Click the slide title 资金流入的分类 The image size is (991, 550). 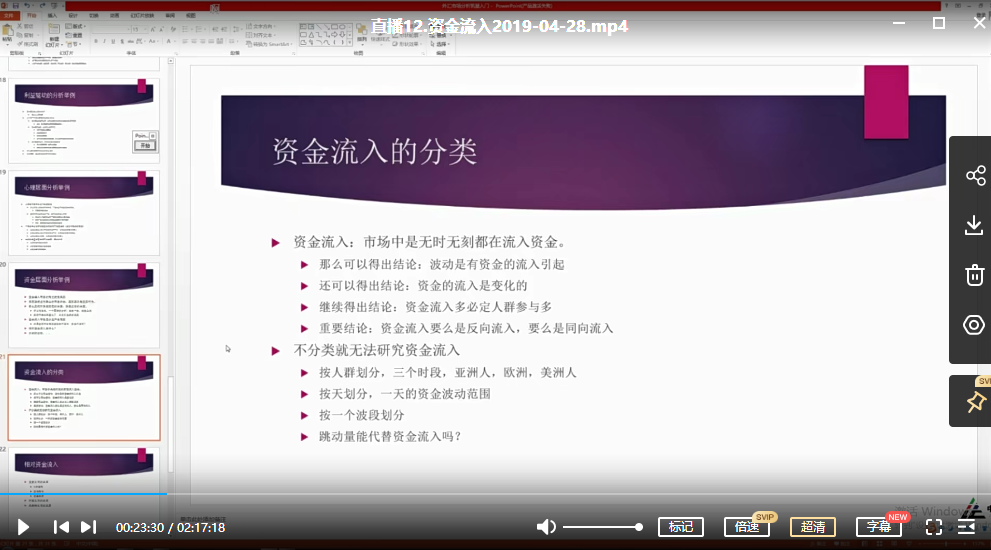click(374, 152)
